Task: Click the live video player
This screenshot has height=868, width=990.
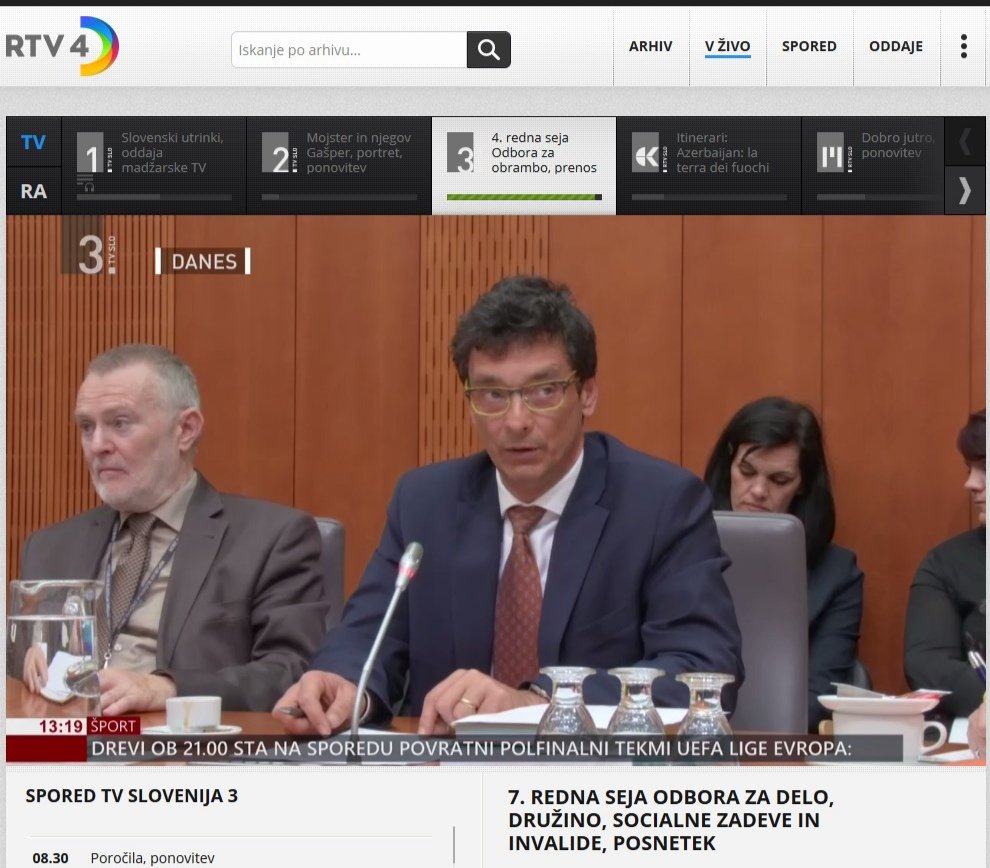Action: pyautogui.click(x=496, y=489)
